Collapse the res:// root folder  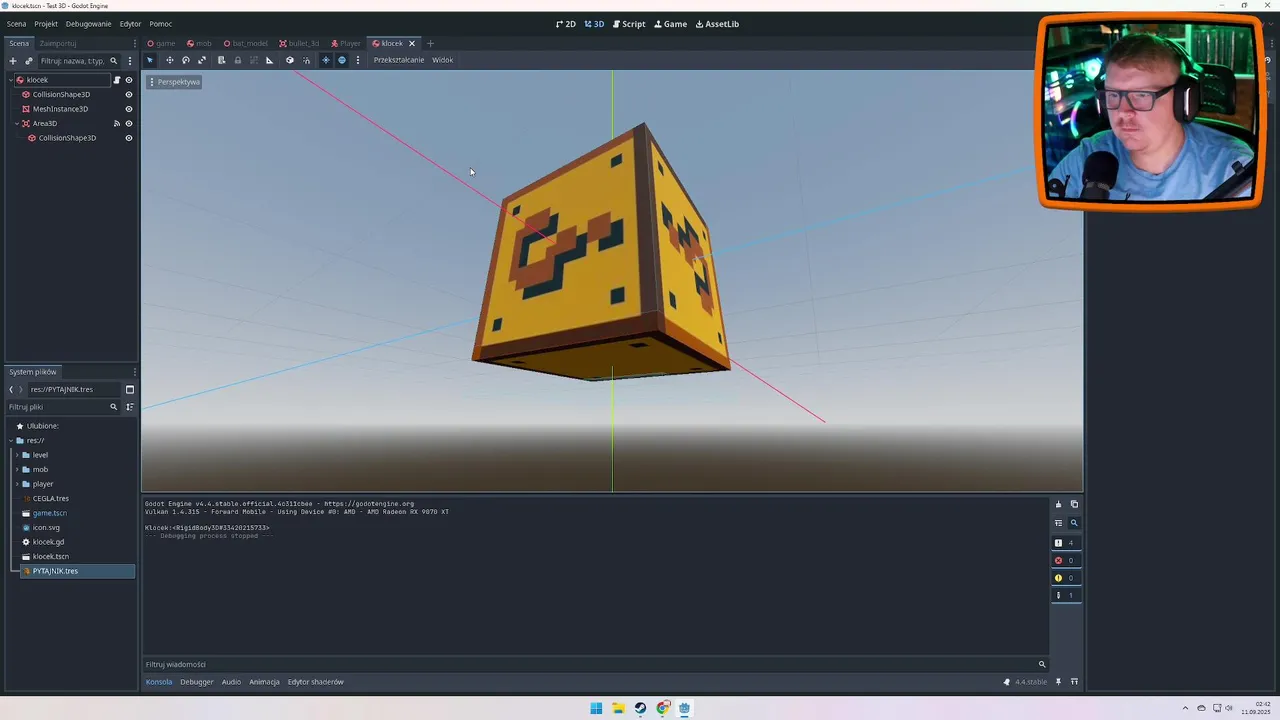click(11, 440)
